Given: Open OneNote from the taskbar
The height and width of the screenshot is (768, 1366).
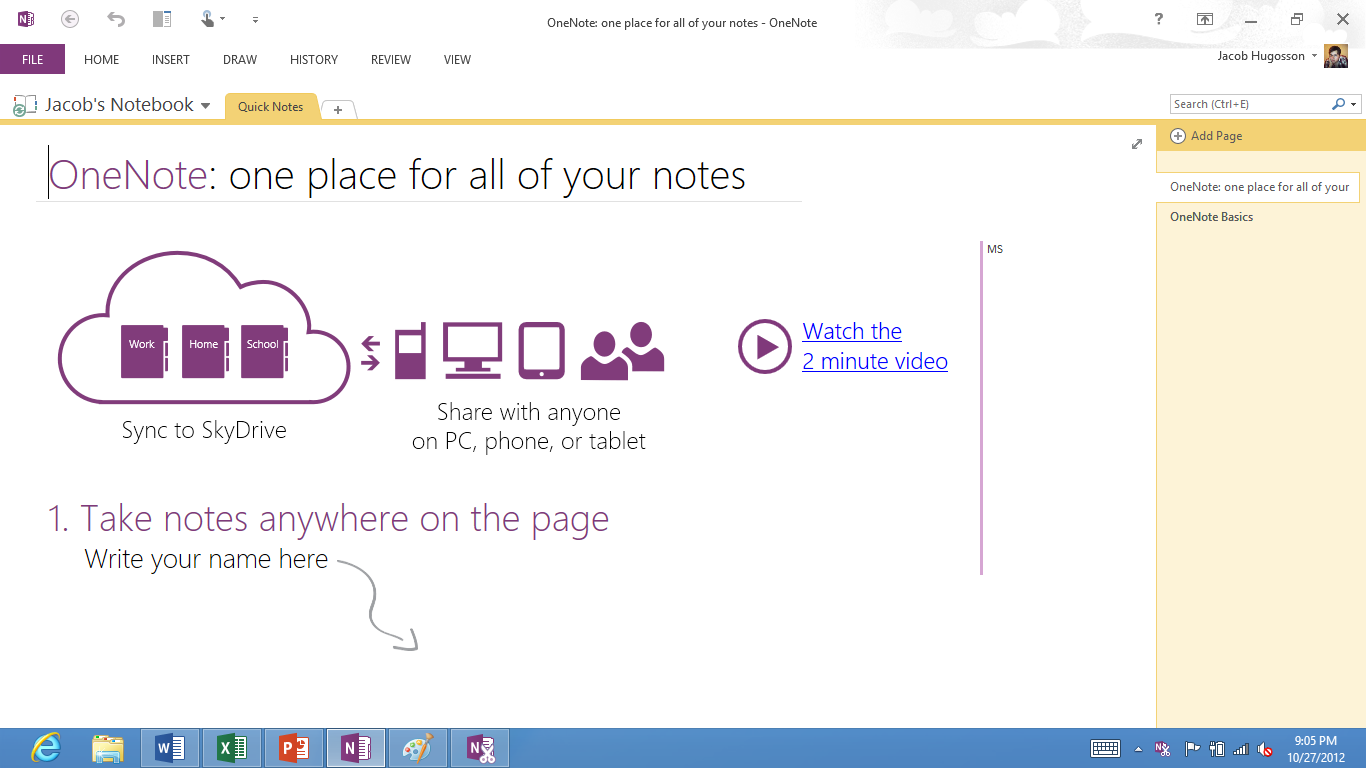Looking at the screenshot, I should pos(355,747).
